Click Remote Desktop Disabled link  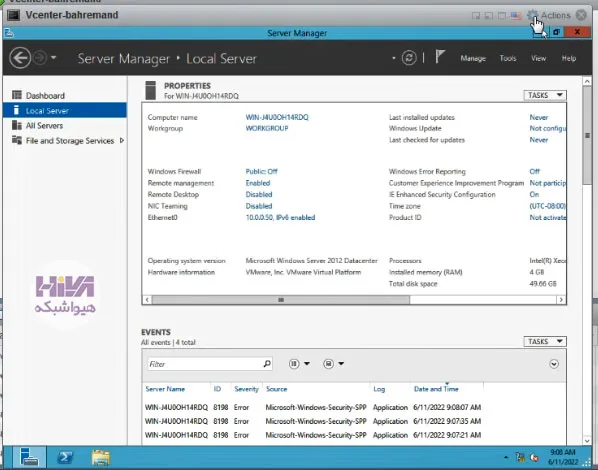259,195
